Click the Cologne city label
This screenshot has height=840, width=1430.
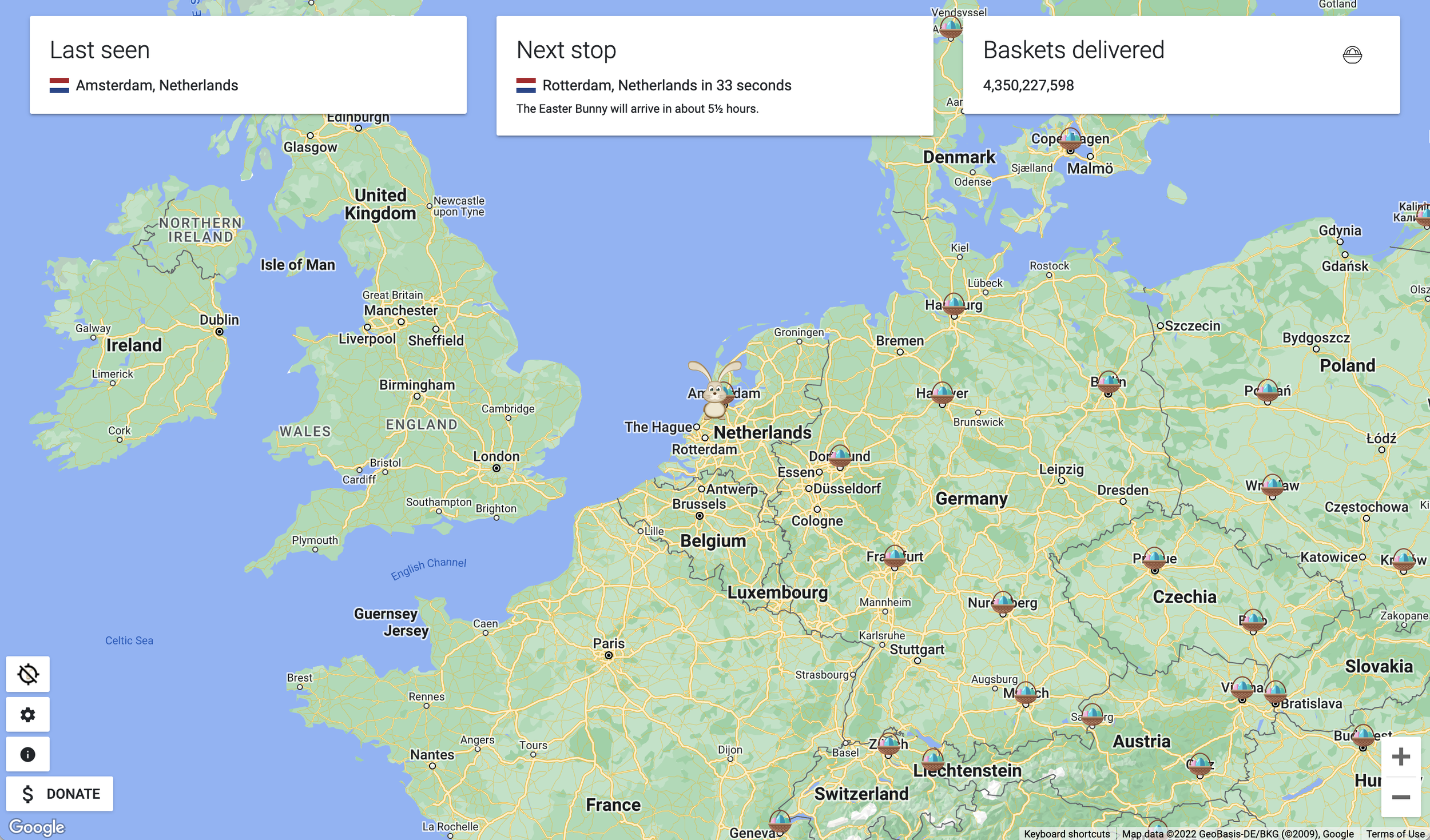(x=817, y=521)
